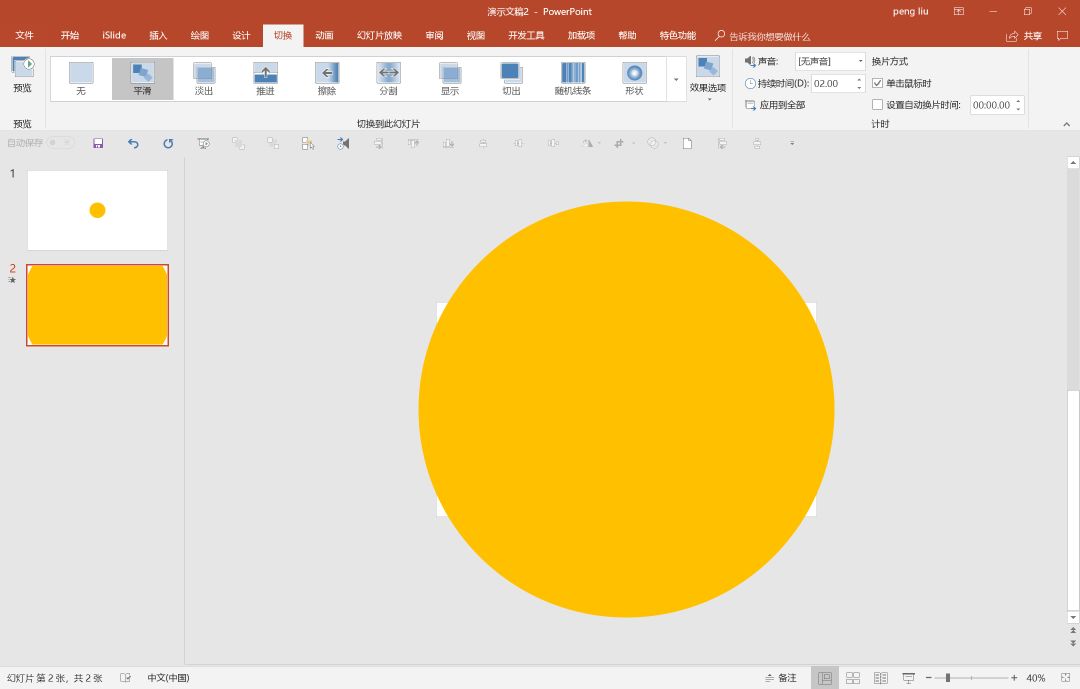This screenshot has height=689, width=1080.
Task: Toggle the 单击鼠标时 checkbox
Action: pos(878,83)
